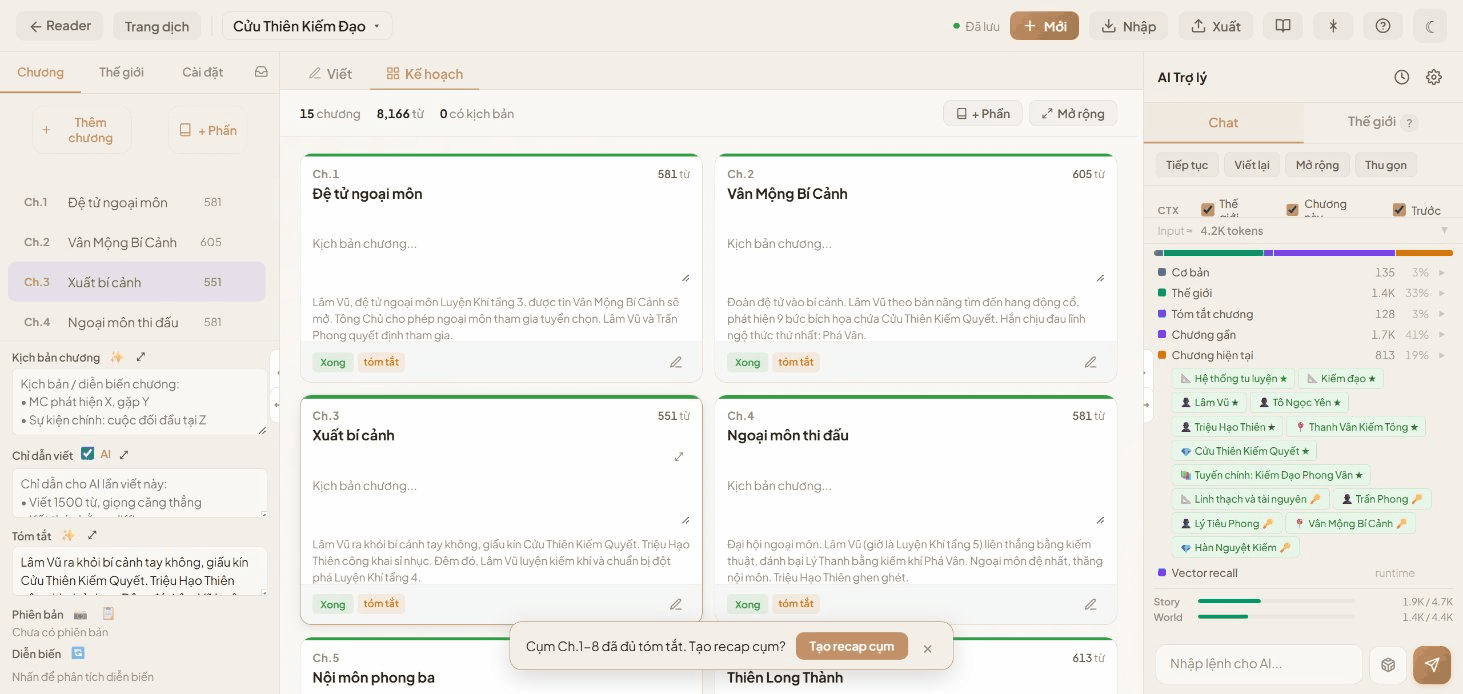The height and width of the screenshot is (694, 1463).
Task: Toggle the AI checkbox for Chỉ dẫn viết
Action: coord(88,454)
